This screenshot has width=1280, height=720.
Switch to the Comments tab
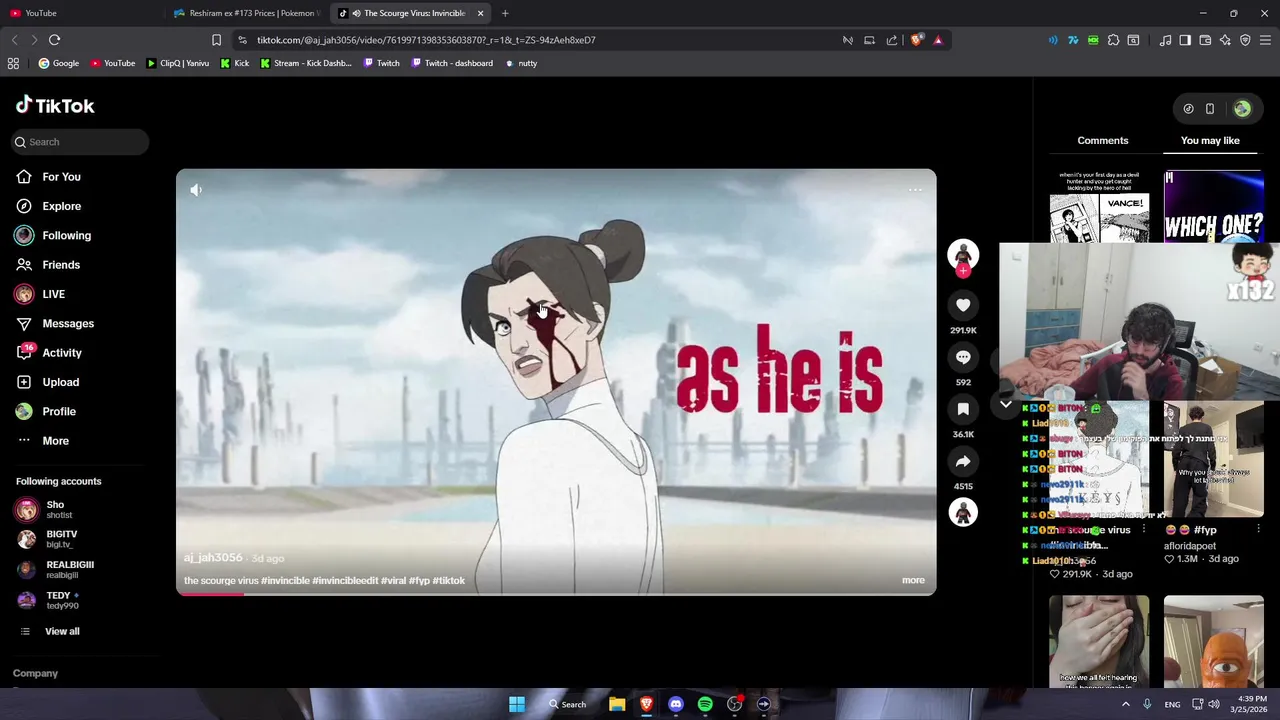1103,141
